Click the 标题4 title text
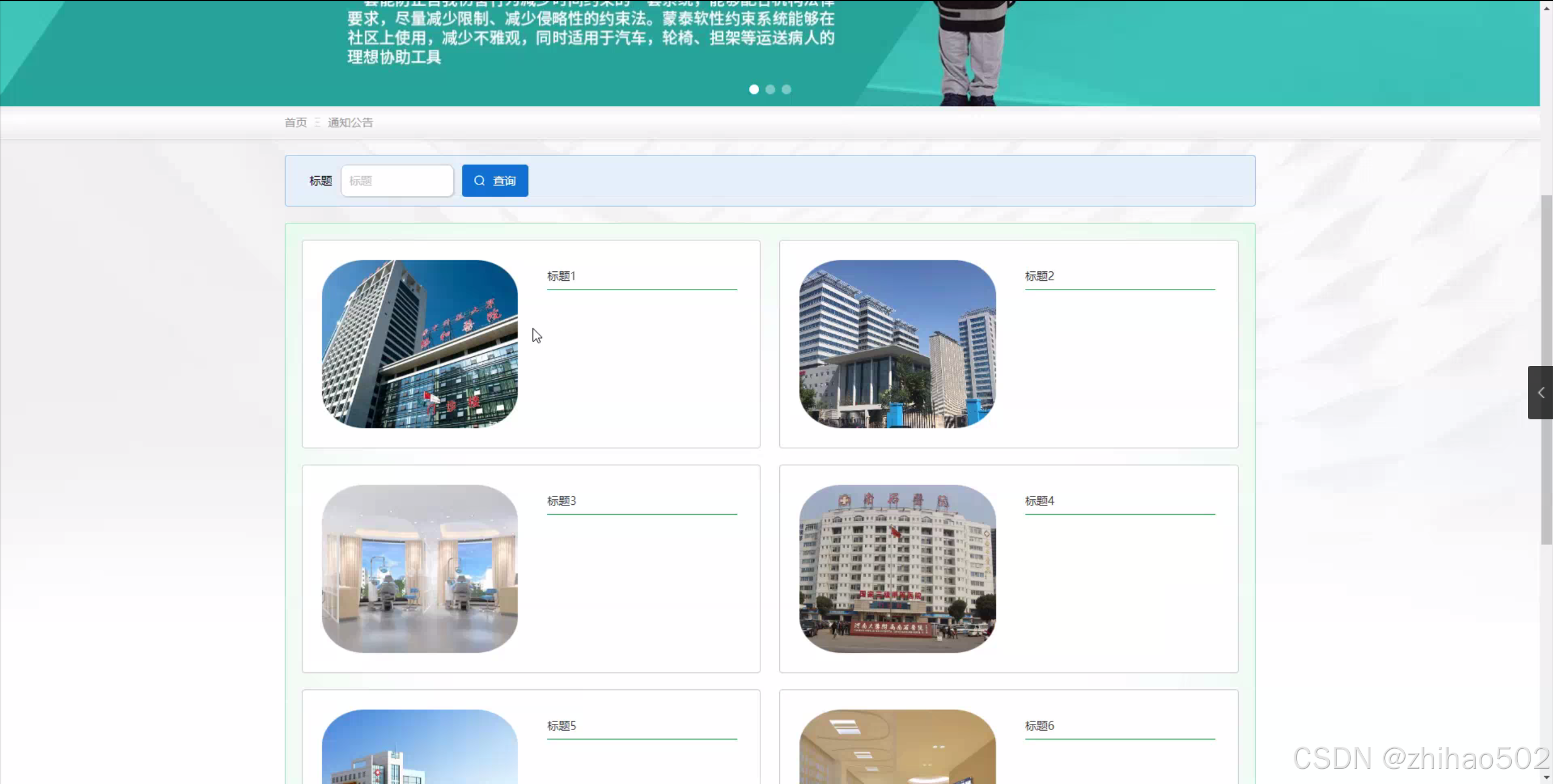 [1039, 501]
